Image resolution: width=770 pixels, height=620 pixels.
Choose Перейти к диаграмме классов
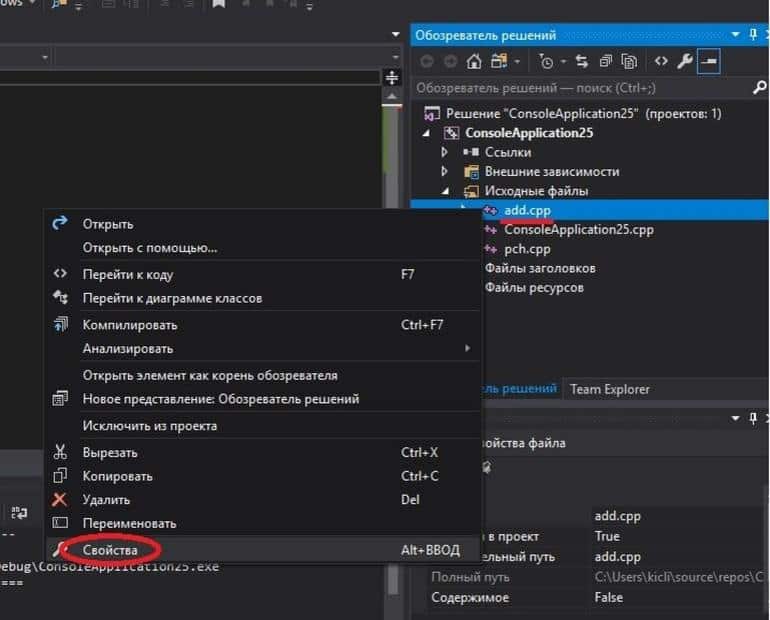click(x=263, y=298)
